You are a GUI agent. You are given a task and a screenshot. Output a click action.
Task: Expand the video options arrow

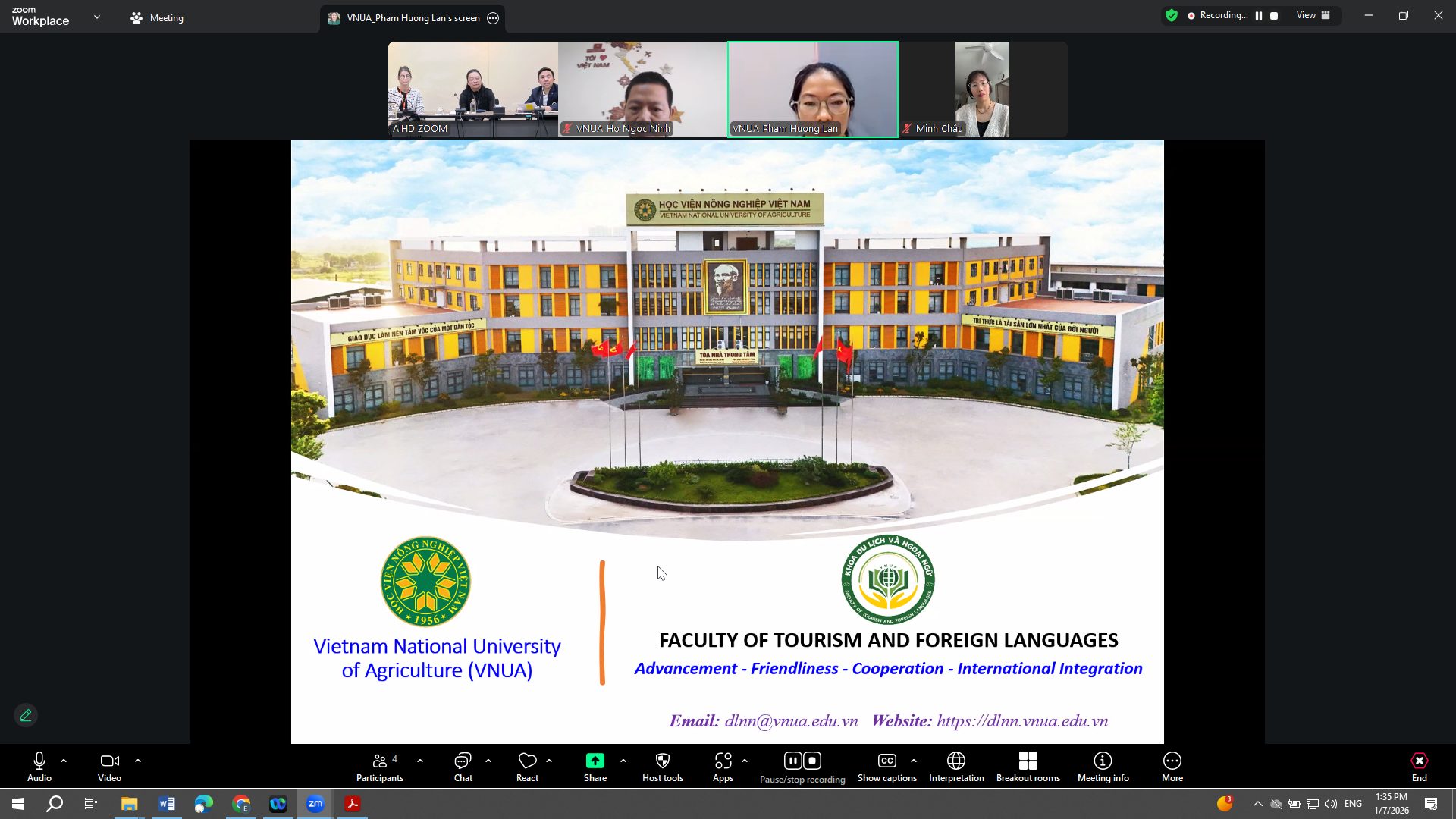pyautogui.click(x=138, y=761)
